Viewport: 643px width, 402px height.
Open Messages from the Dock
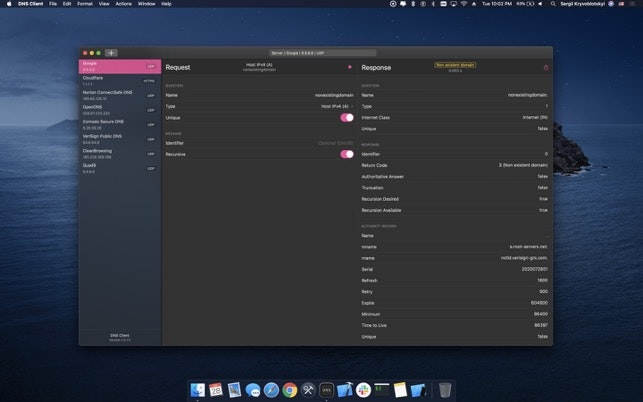[253, 390]
